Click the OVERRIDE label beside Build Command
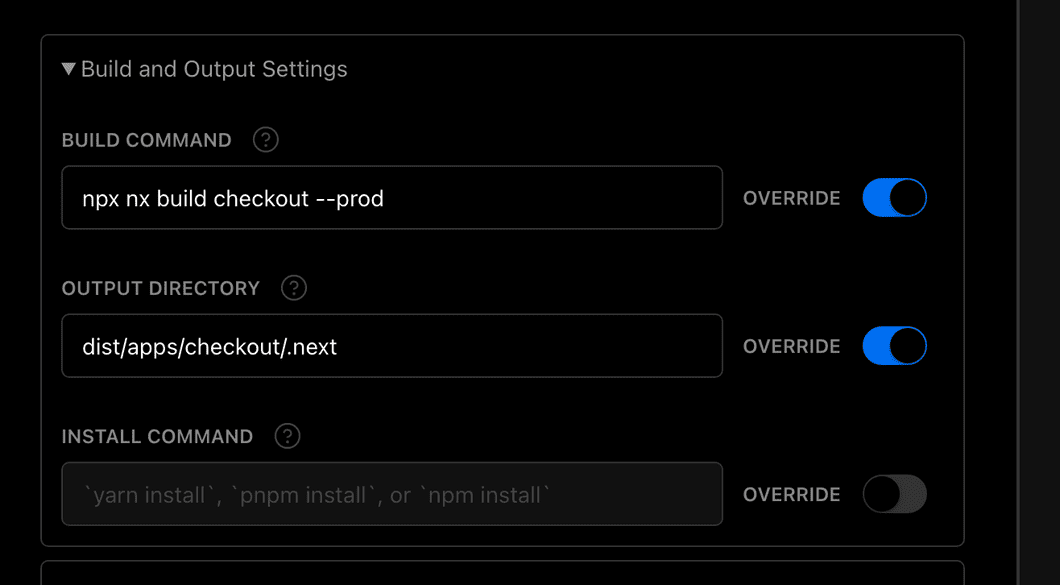This screenshot has width=1060, height=585. (x=791, y=198)
